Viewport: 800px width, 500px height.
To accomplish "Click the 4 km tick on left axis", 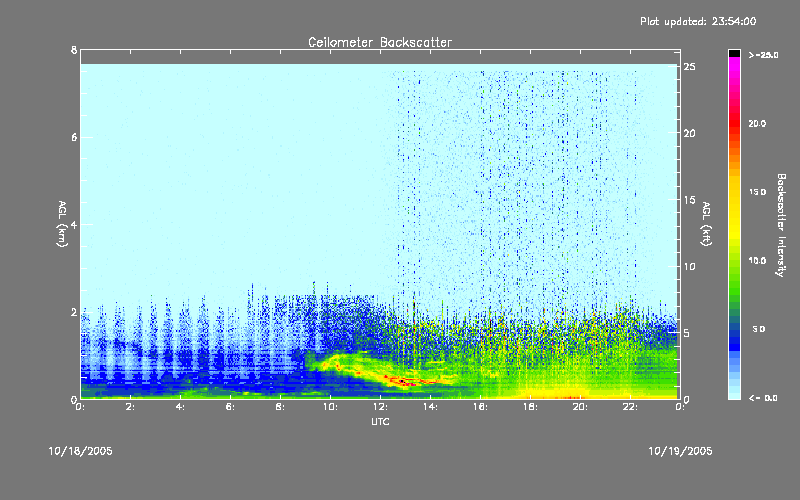I will 74,224.
